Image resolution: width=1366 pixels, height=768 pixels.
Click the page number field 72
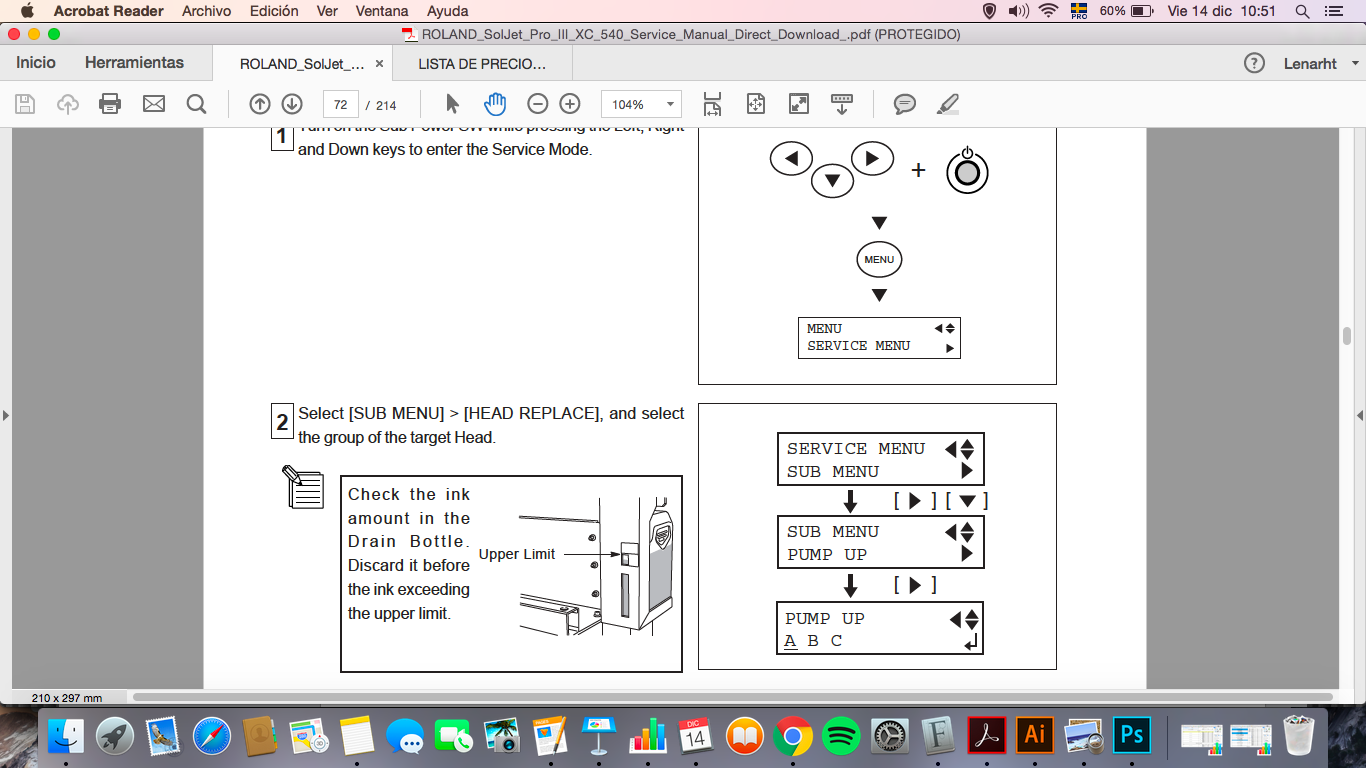pos(341,104)
